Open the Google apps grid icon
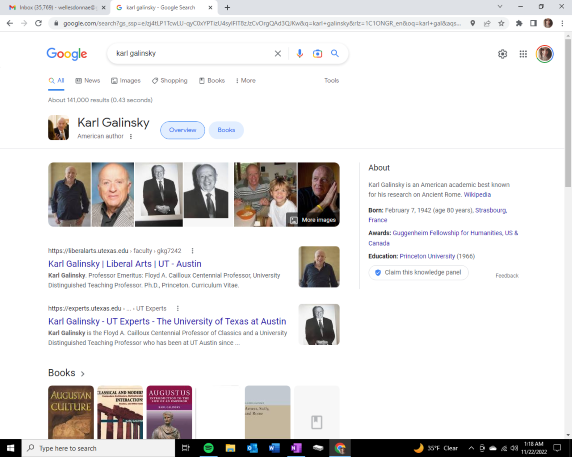 click(523, 54)
